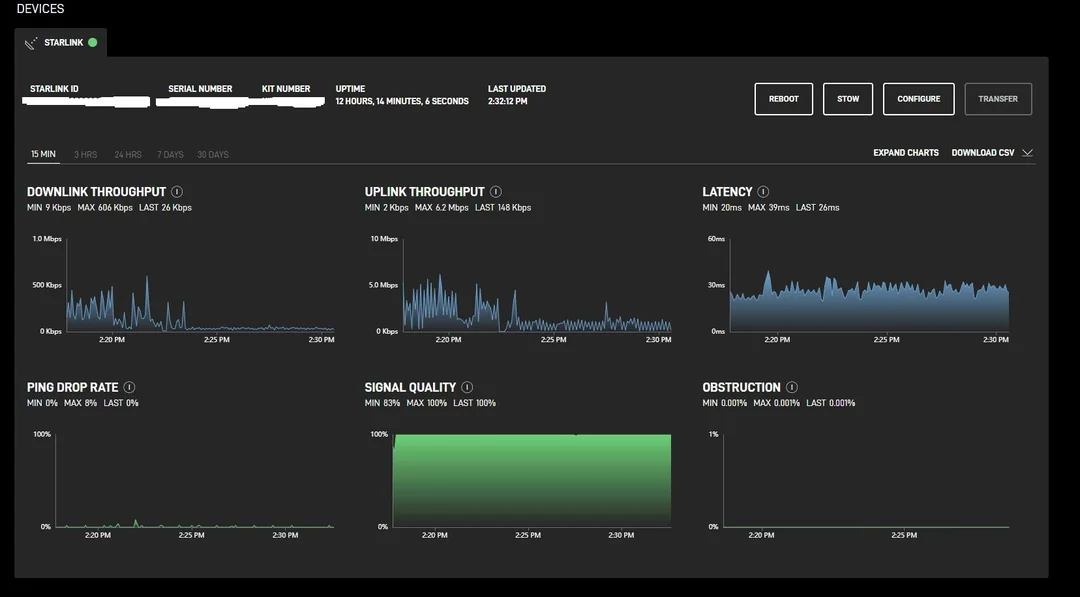Click 'MAX 606 Kbps' downlink stat

pos(105,208)
